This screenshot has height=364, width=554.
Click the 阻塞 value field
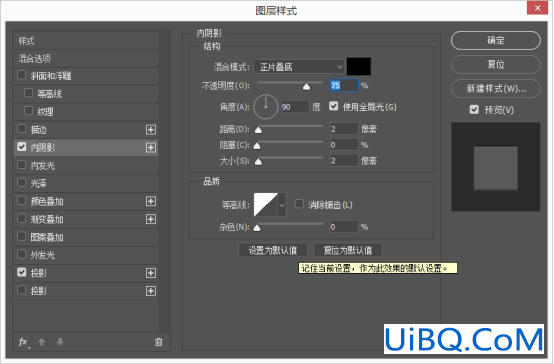pyautogui.click(x=344, y=145)
